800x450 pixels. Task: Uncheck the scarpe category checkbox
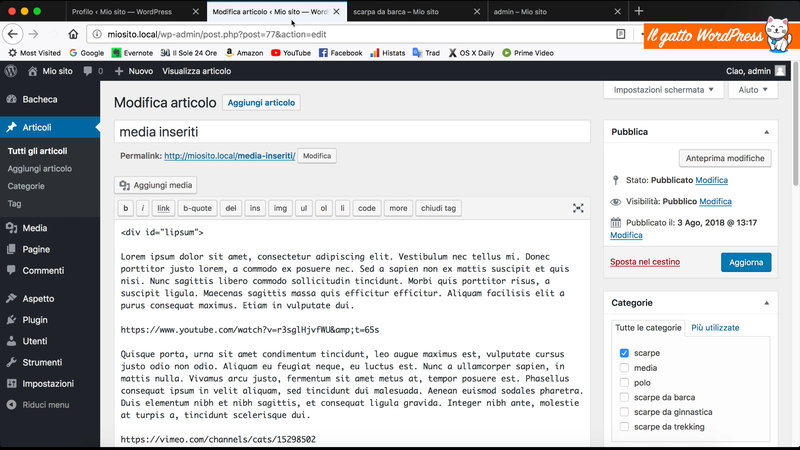[624, 353]
